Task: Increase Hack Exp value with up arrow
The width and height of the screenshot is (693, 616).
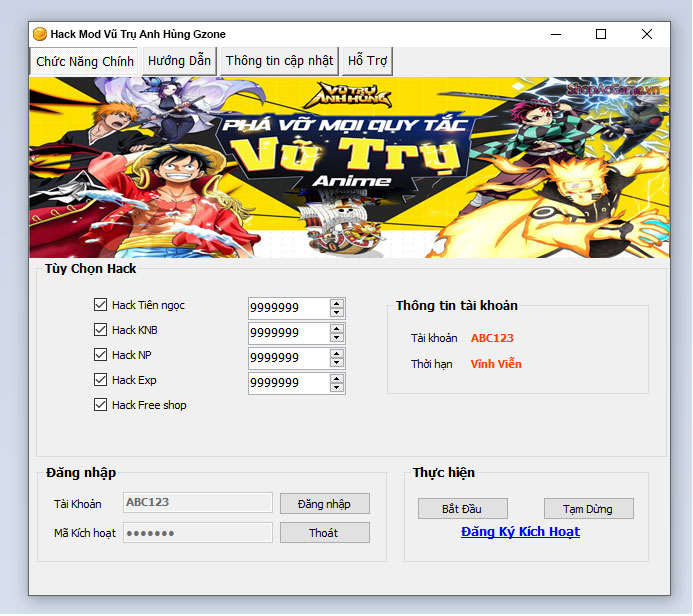Action: (337, 379)
